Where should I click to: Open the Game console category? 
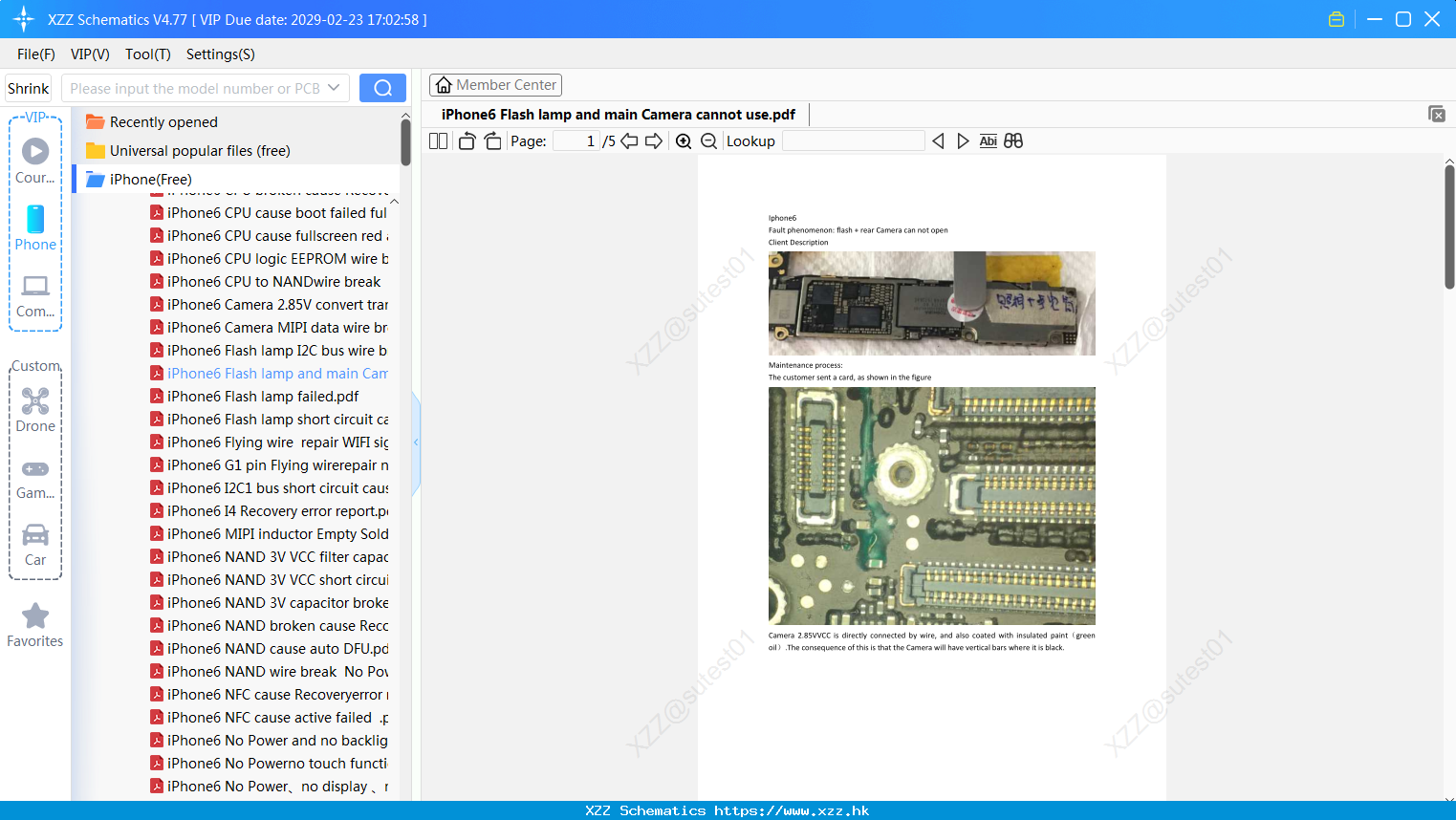pos(35,478)
